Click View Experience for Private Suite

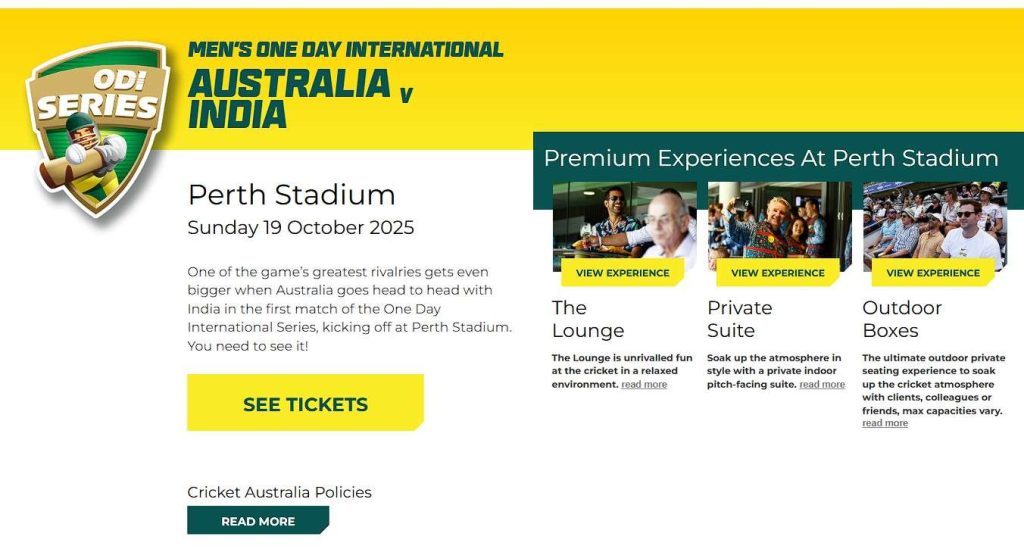[x=778, y=273]
